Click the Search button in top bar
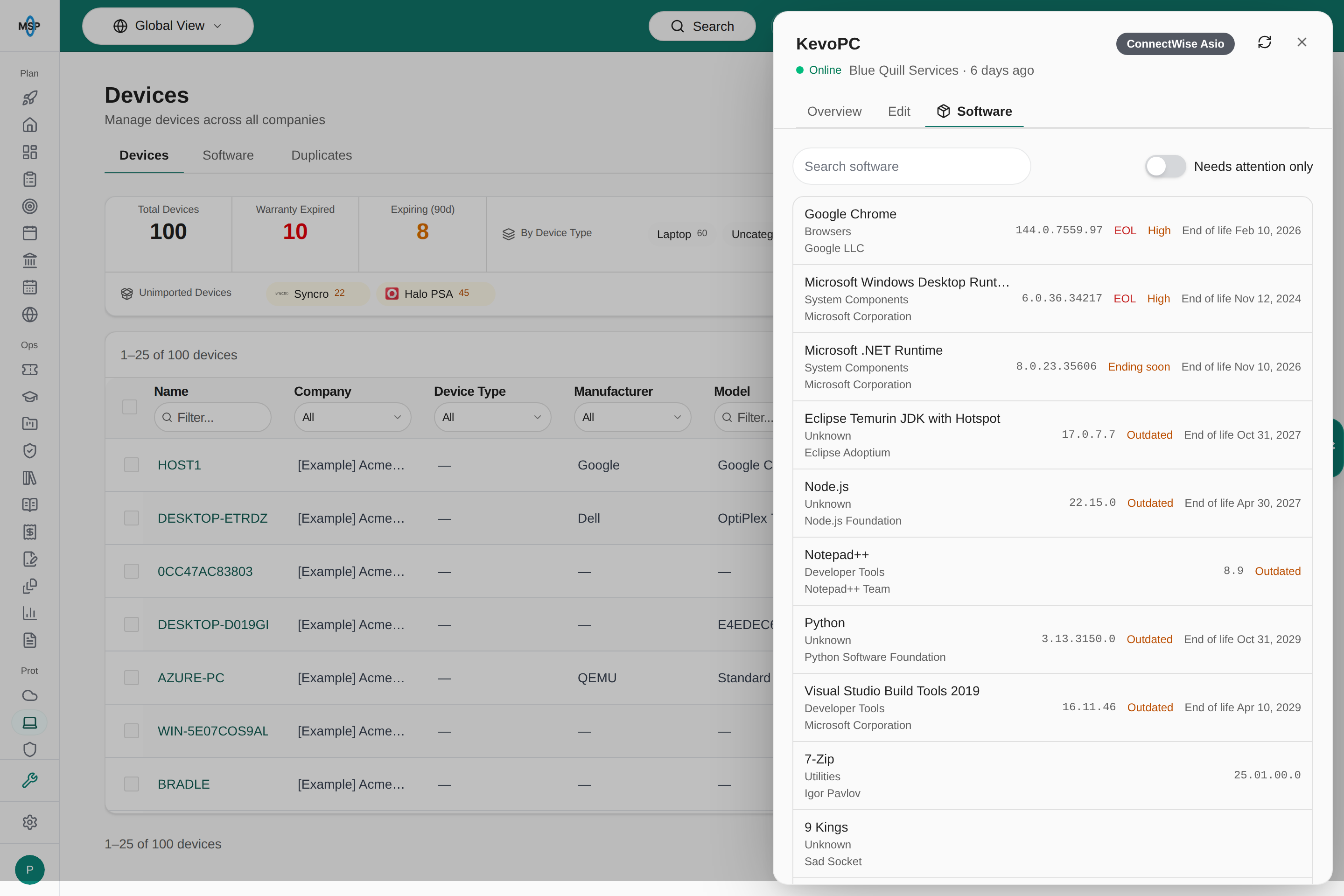1344x896 pixels. click(702, 26)
